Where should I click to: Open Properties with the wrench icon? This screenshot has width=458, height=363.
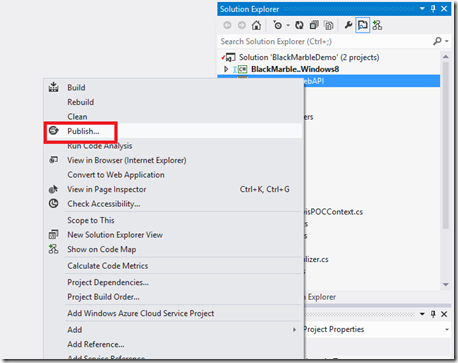pyautogui.click(x=348, y=25)
